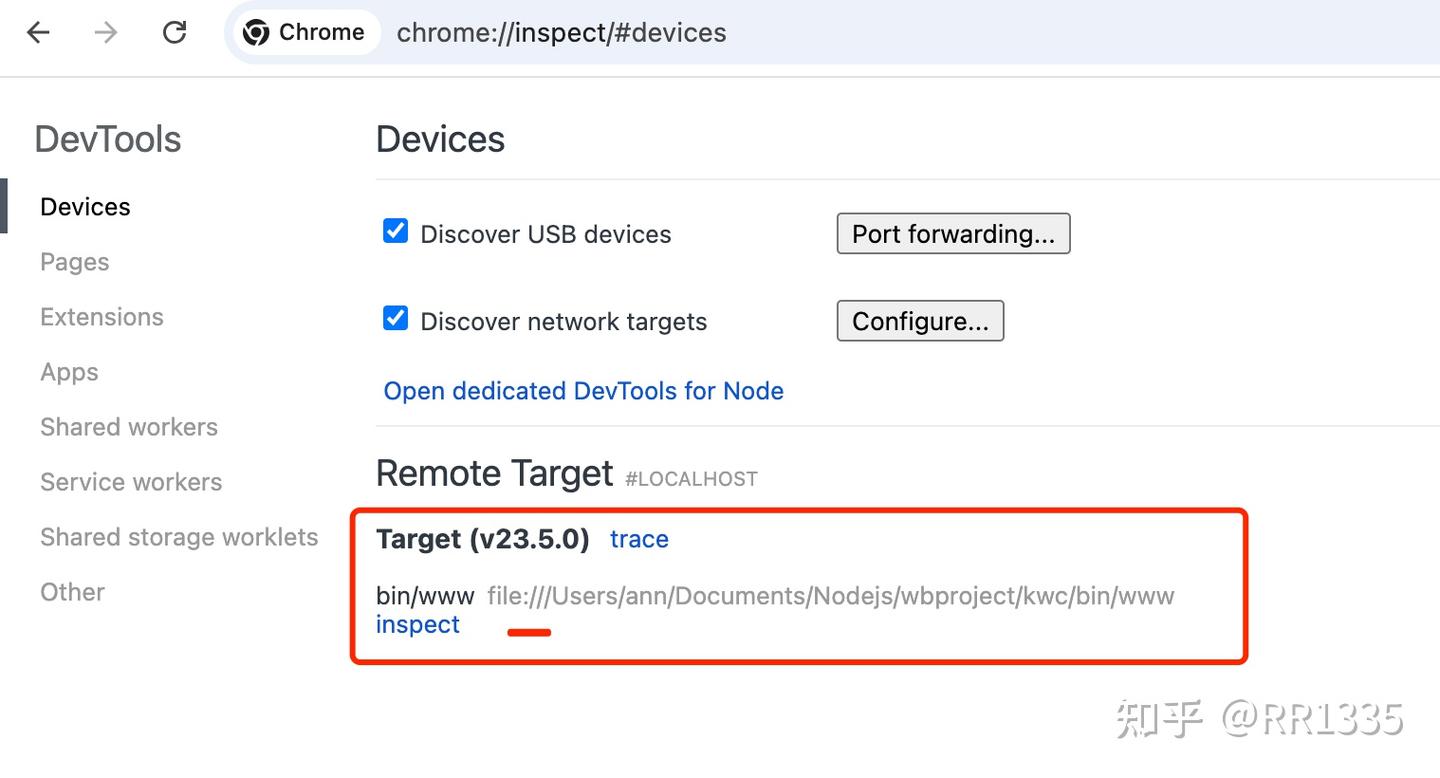Click the trace link next to Target

coord(639,539)
